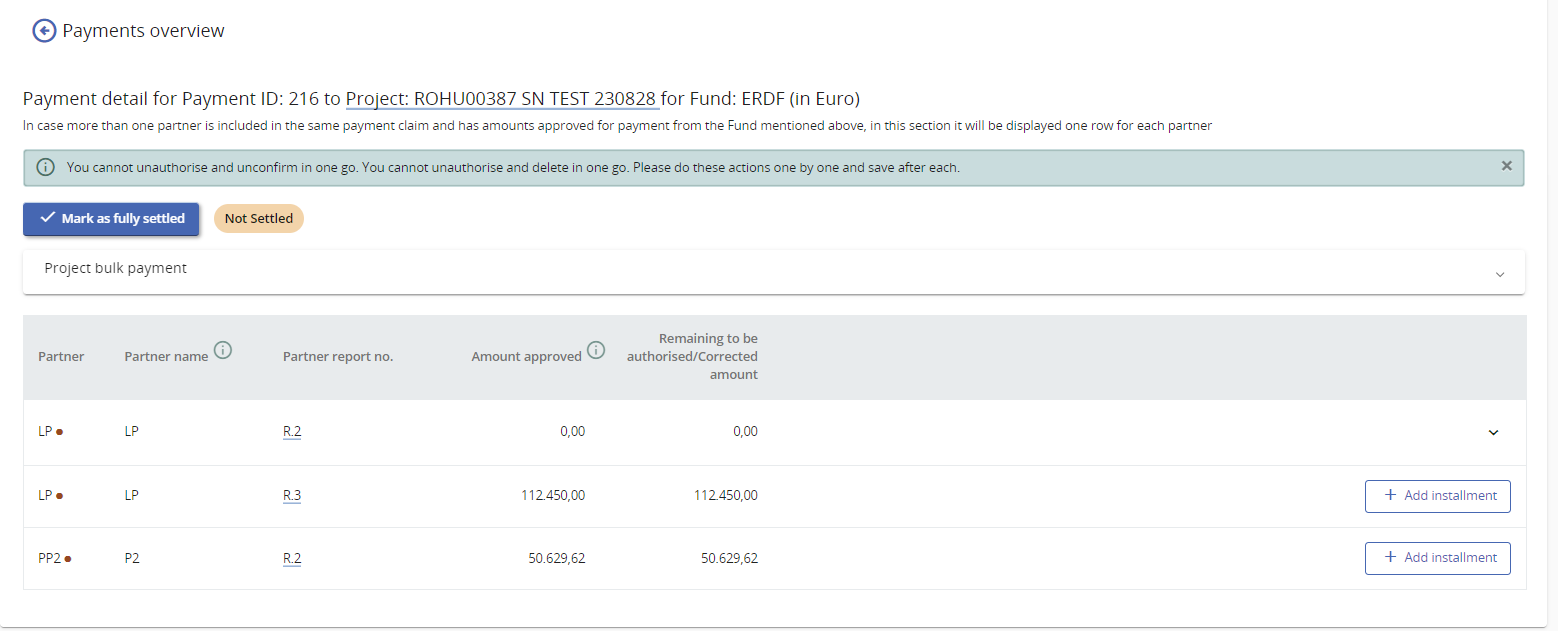Screen dimensions: 1558x631
Task: Click the 112.450,00 approved amount cell
Action: [x=553, y=496]
